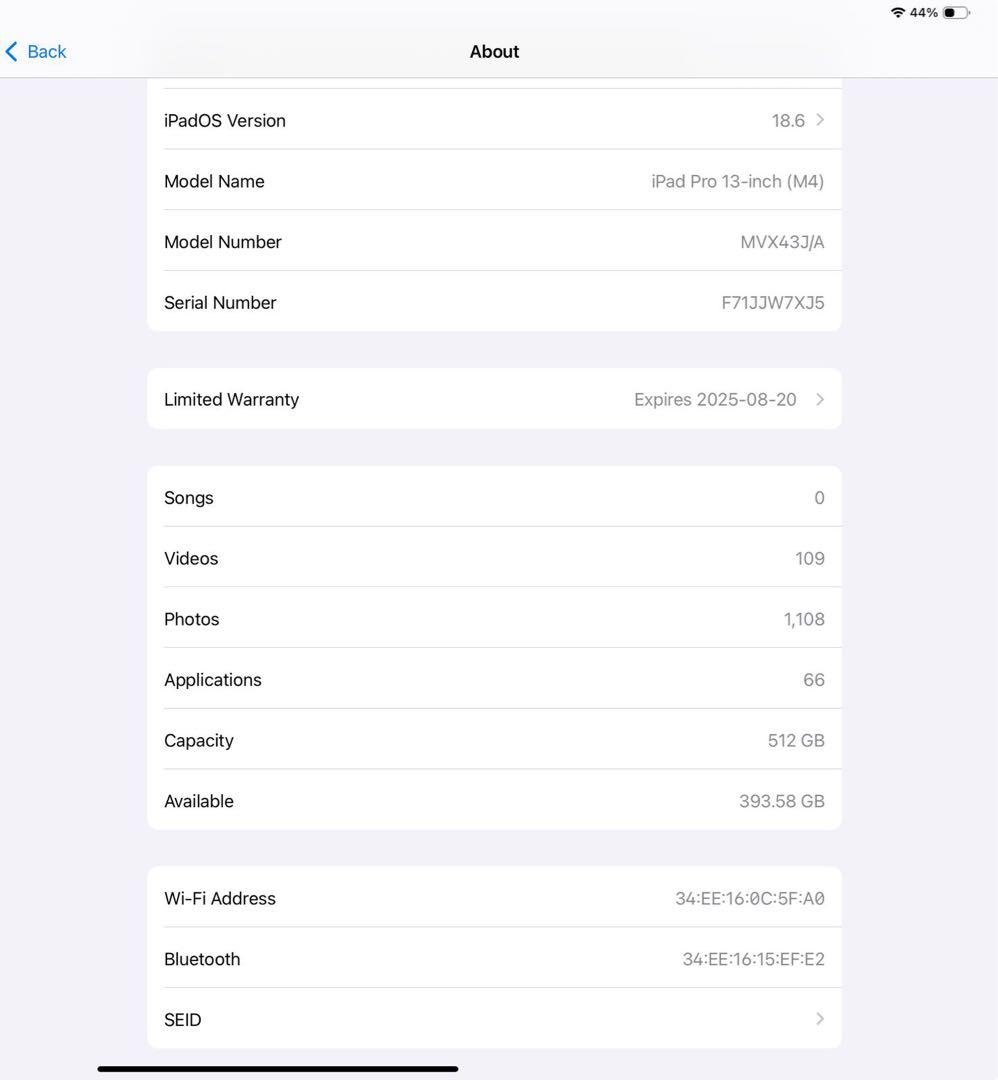Tap the blue back chevron icon
This screenshot has height=1080, width=998.
click(x=12, y=51)
